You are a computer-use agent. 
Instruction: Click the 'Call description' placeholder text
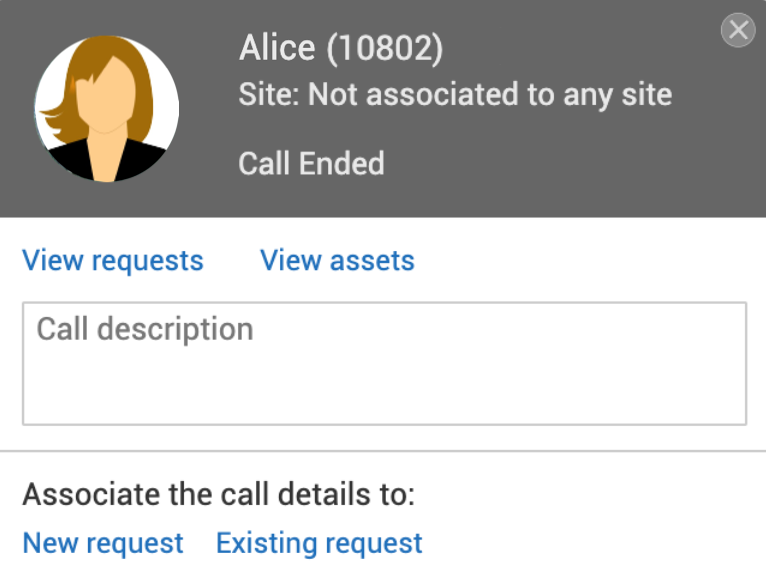point(145,329)
